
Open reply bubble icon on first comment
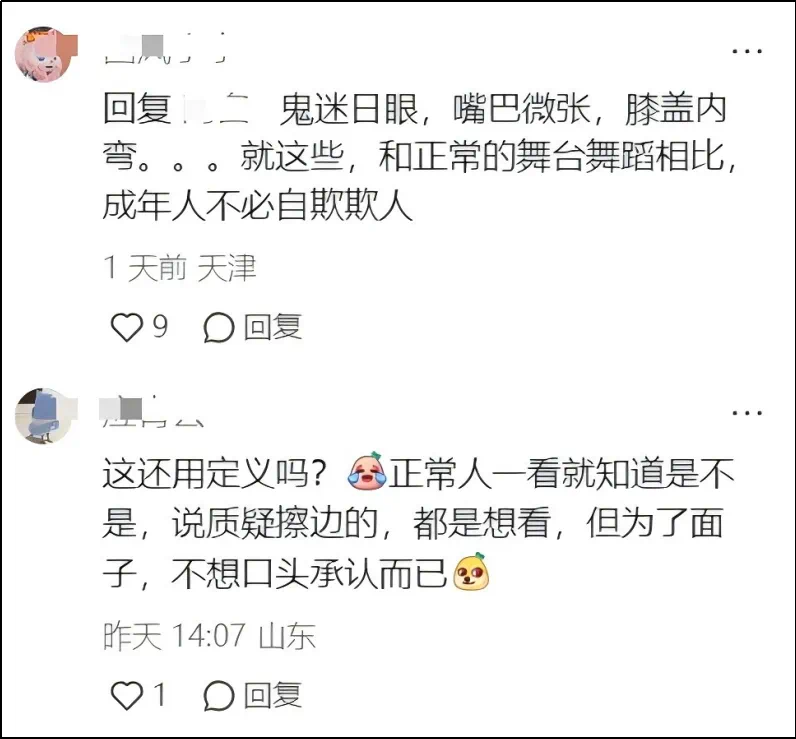click(219, 327)
